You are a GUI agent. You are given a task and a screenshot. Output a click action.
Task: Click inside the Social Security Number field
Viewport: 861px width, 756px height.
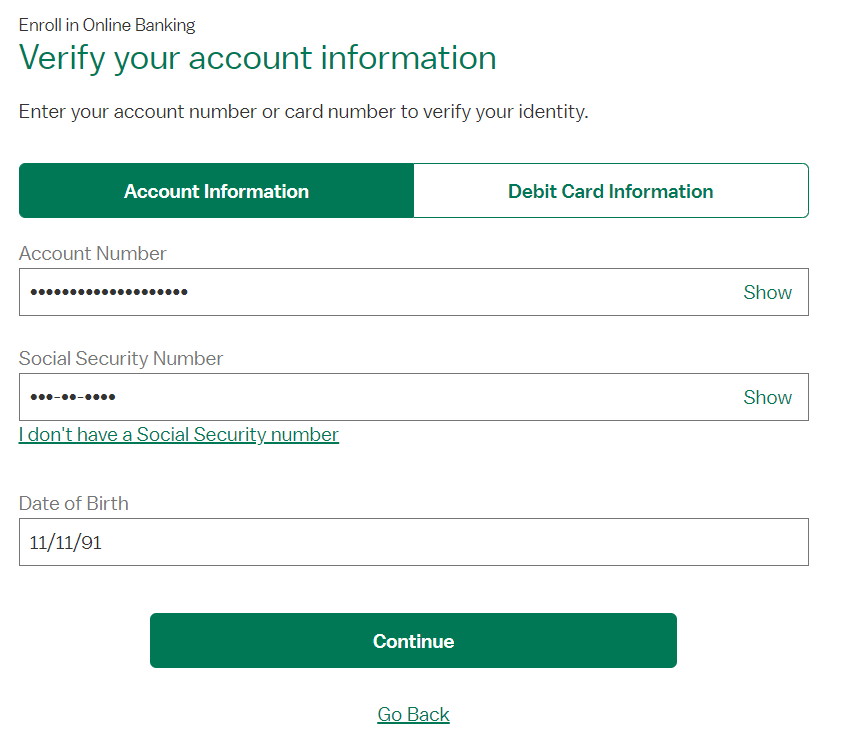pos(413,397)
